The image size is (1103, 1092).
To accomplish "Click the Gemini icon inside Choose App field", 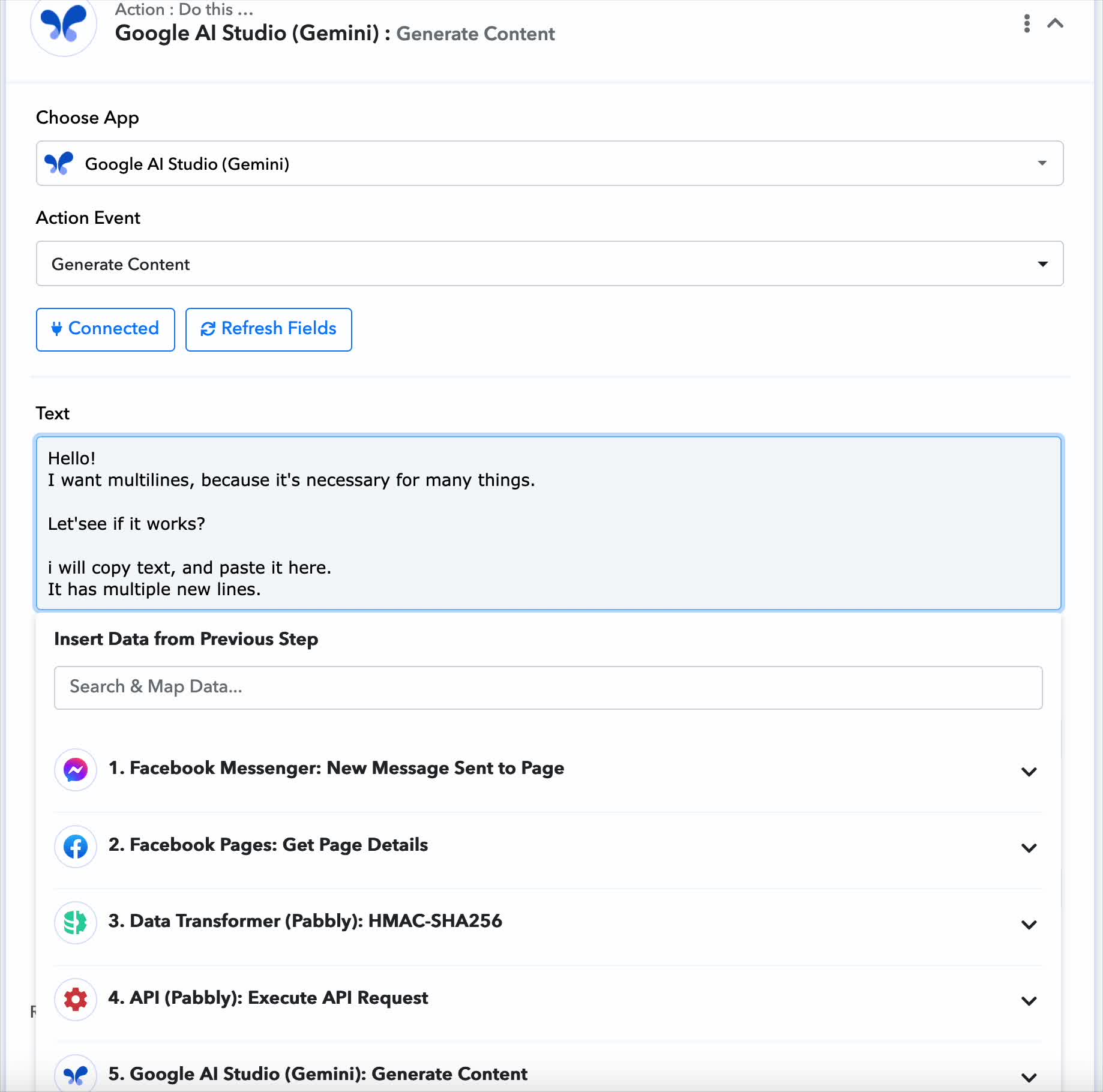I will click(x=59, y=163).
